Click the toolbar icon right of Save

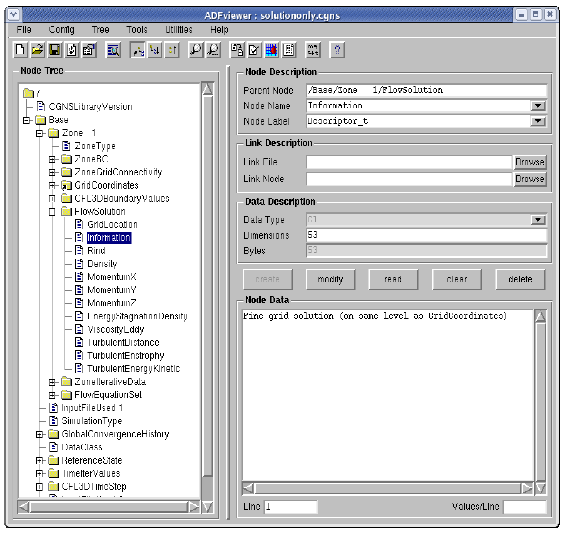pyautogui.click(x=72, y=50)
